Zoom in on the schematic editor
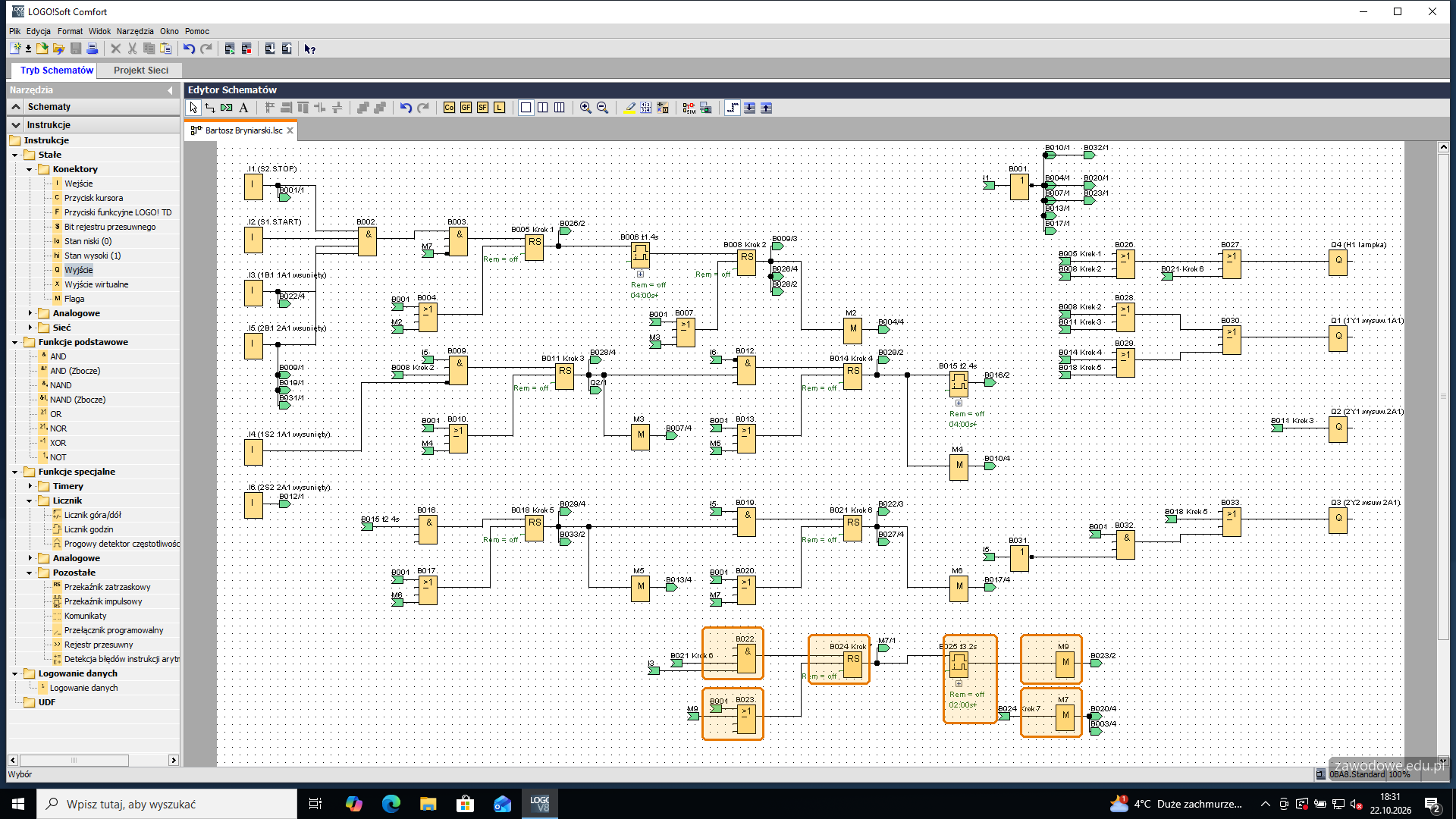 pyautogui.click(x=585, y=108)
